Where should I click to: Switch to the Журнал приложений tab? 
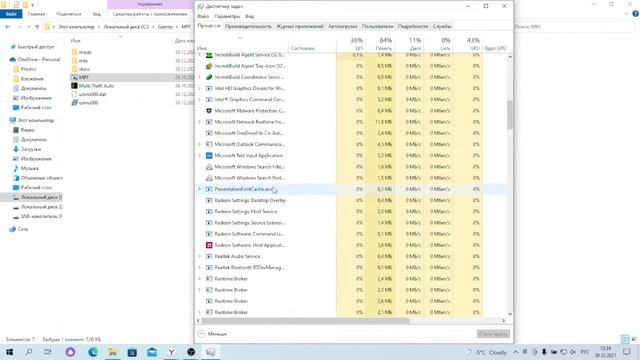(x=300, y=26)
